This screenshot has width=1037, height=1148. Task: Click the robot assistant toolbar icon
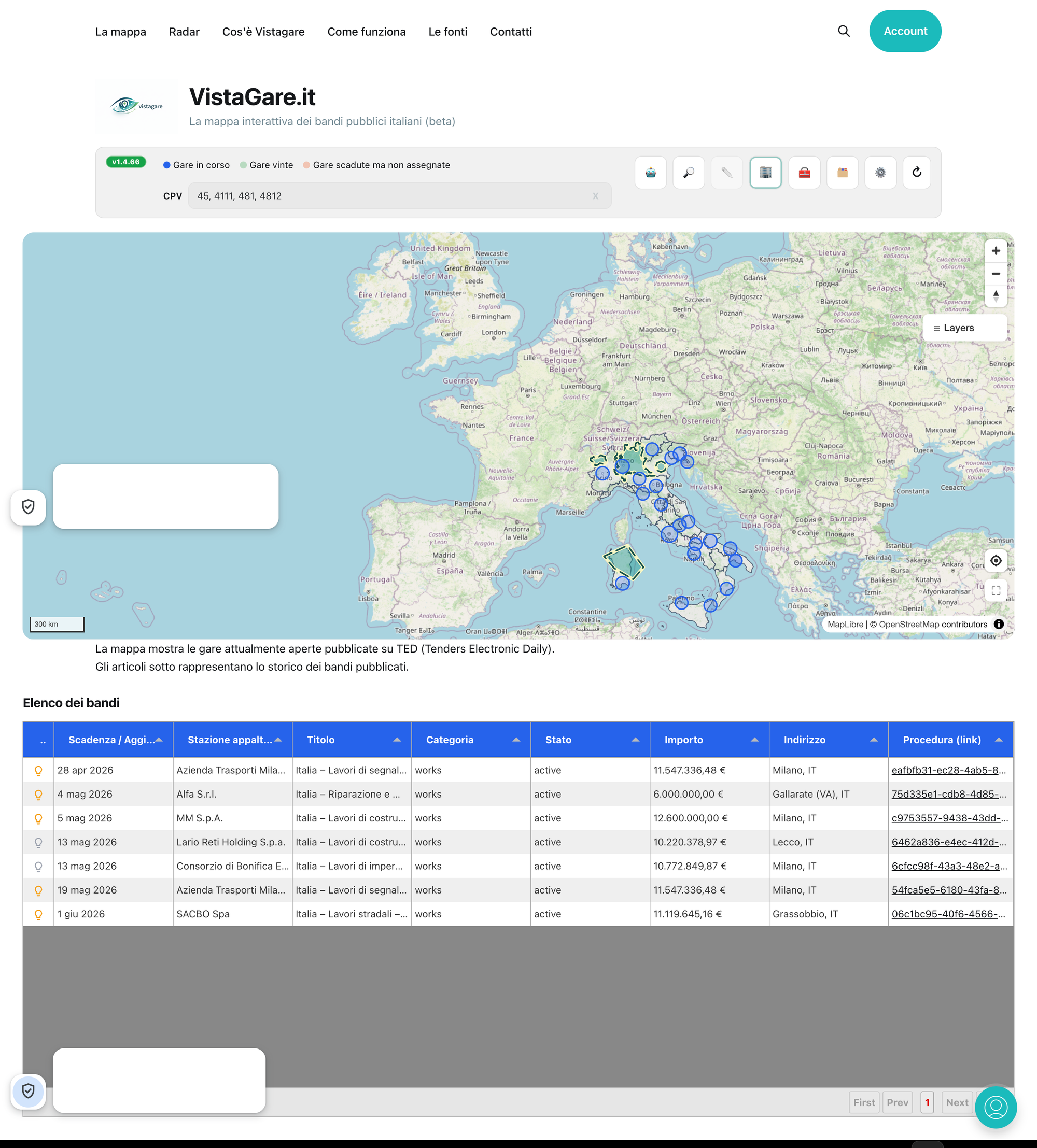click(651, 173)
